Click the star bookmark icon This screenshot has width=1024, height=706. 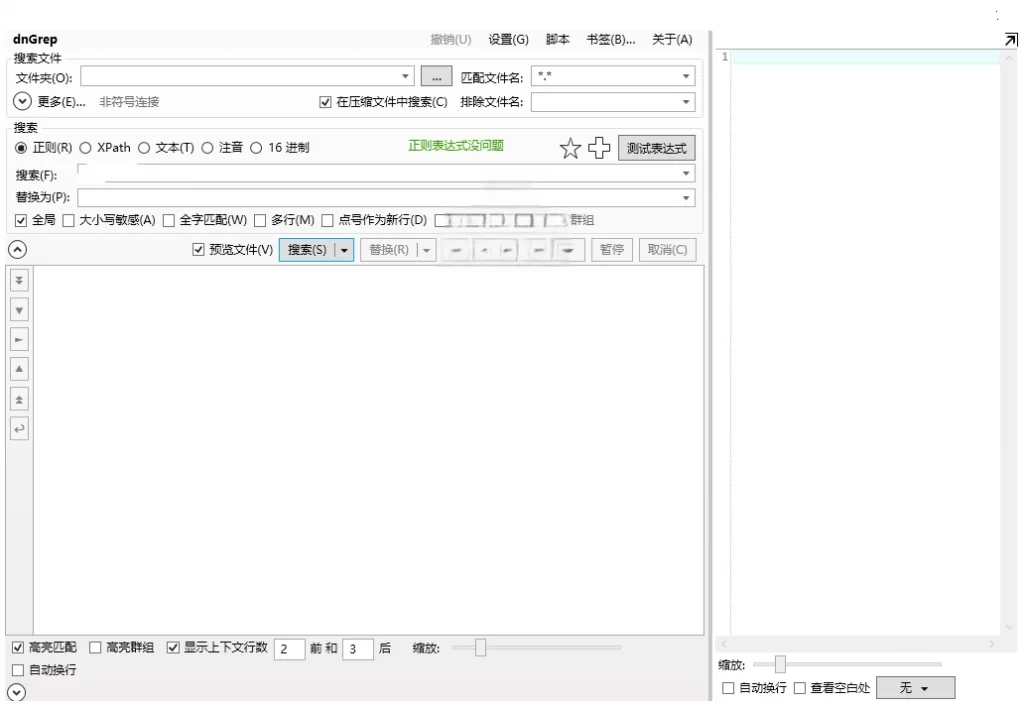click(570, 149)
